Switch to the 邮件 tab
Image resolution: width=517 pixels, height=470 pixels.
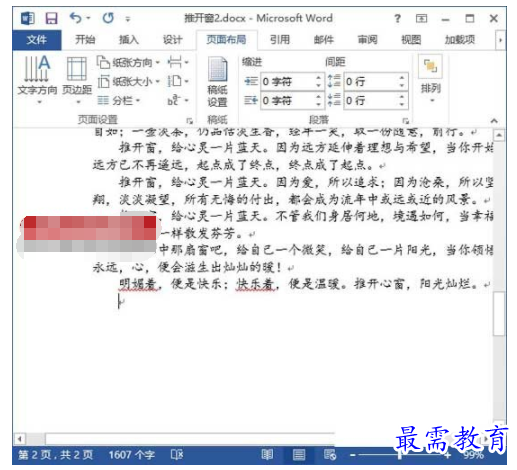(x=323, y=40)
